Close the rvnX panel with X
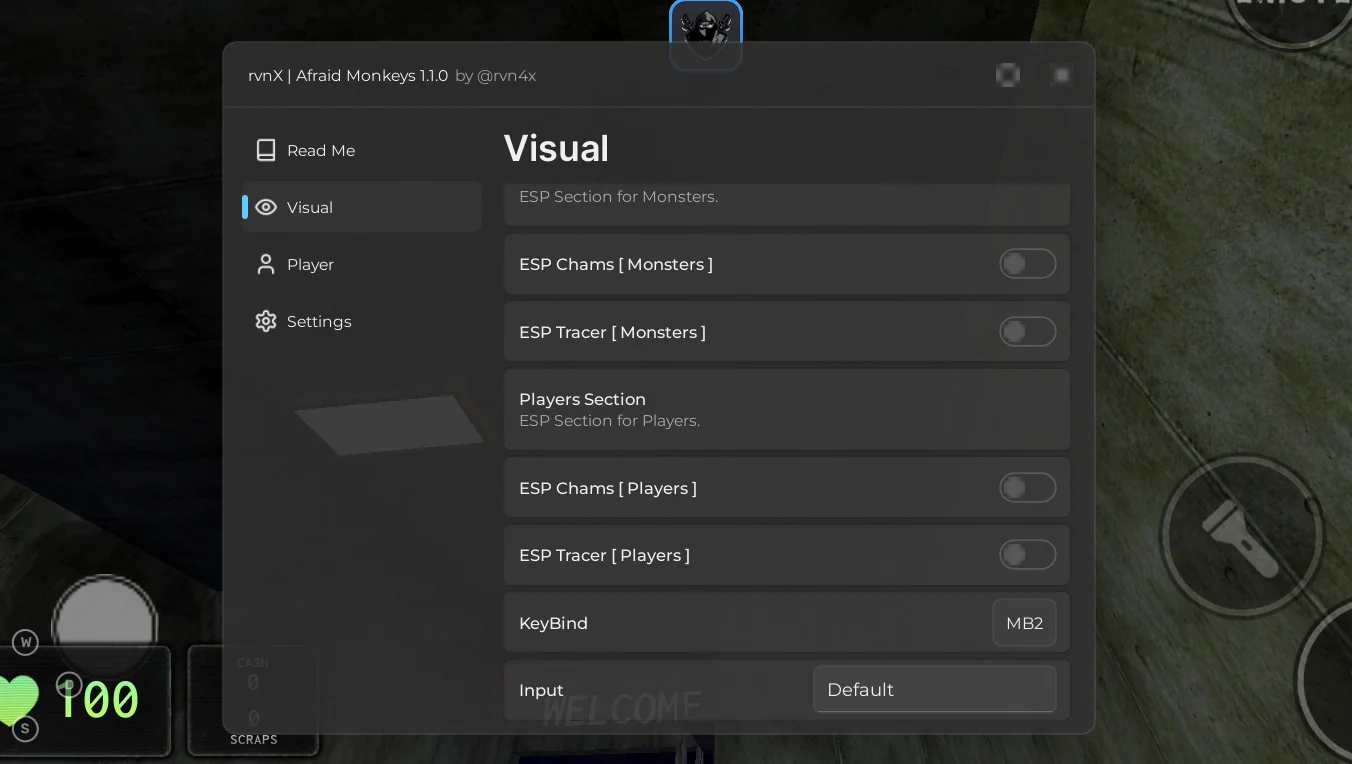 [1062, 75]
